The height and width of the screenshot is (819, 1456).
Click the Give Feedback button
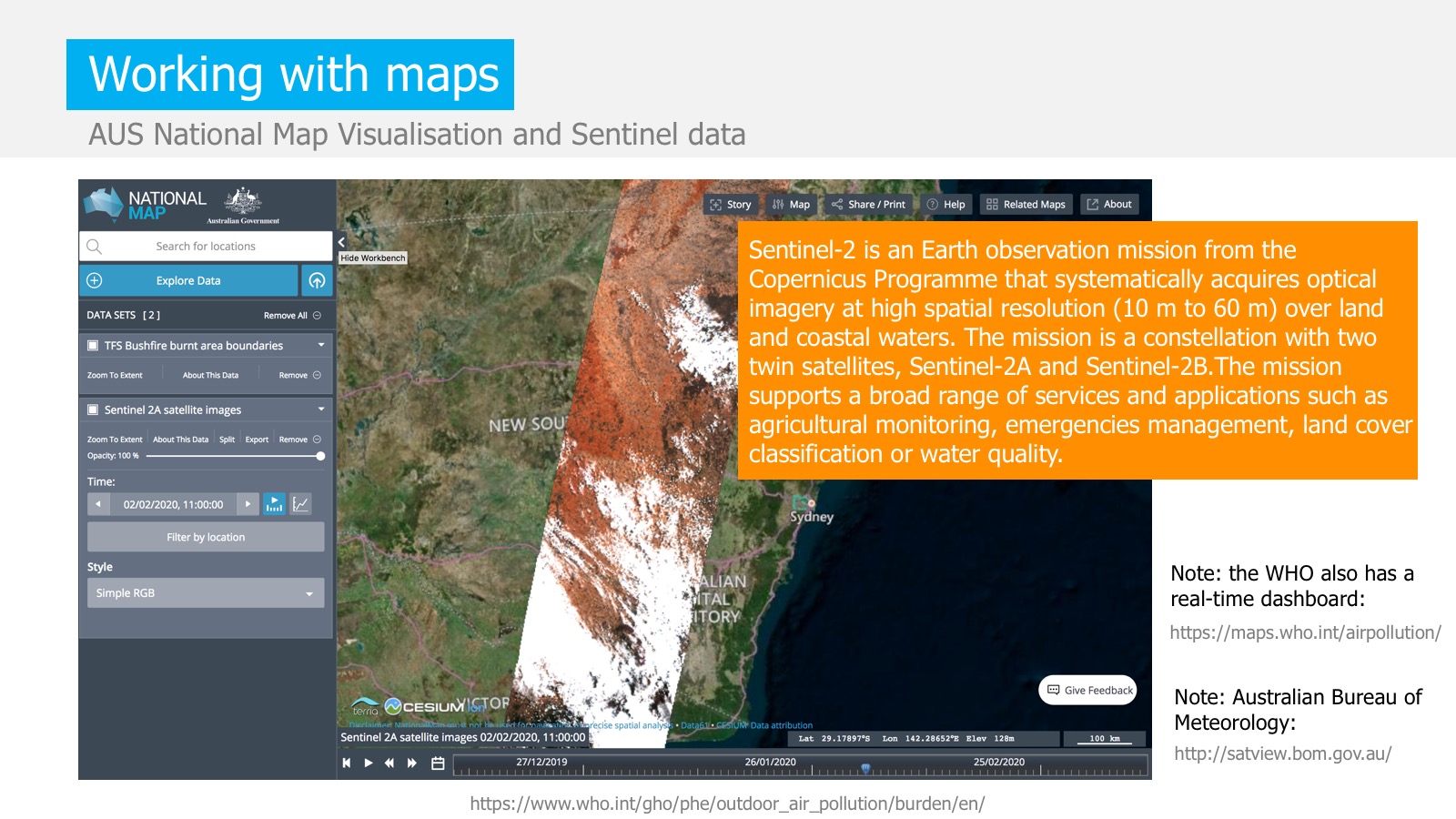(x=1088, y=690)
